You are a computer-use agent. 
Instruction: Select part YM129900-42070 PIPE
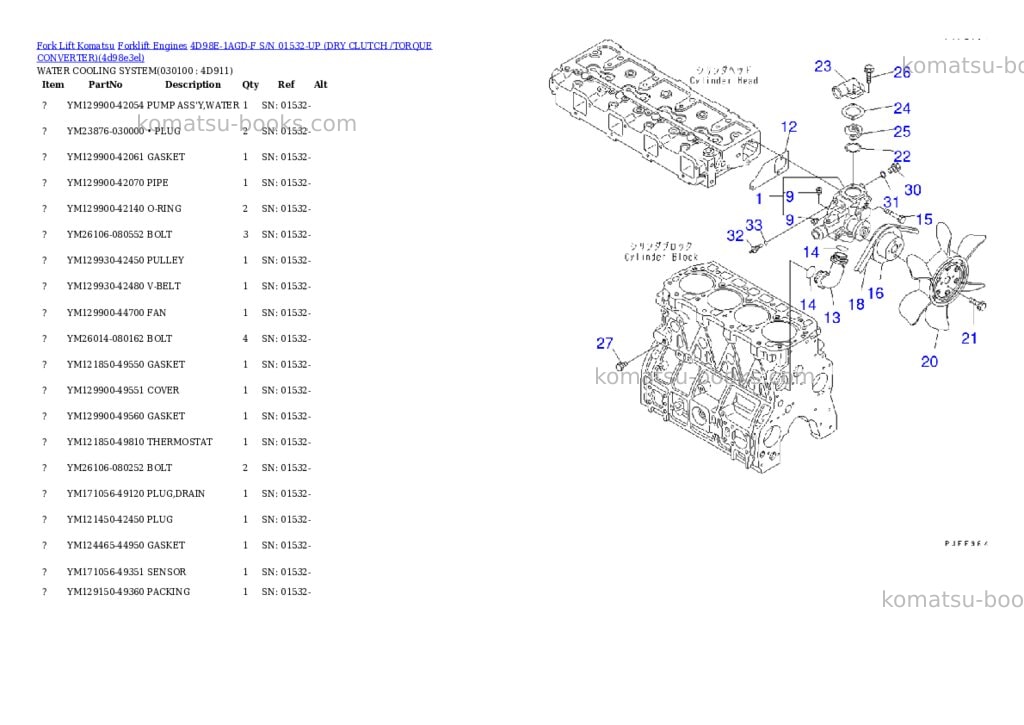tap(118, 183)
